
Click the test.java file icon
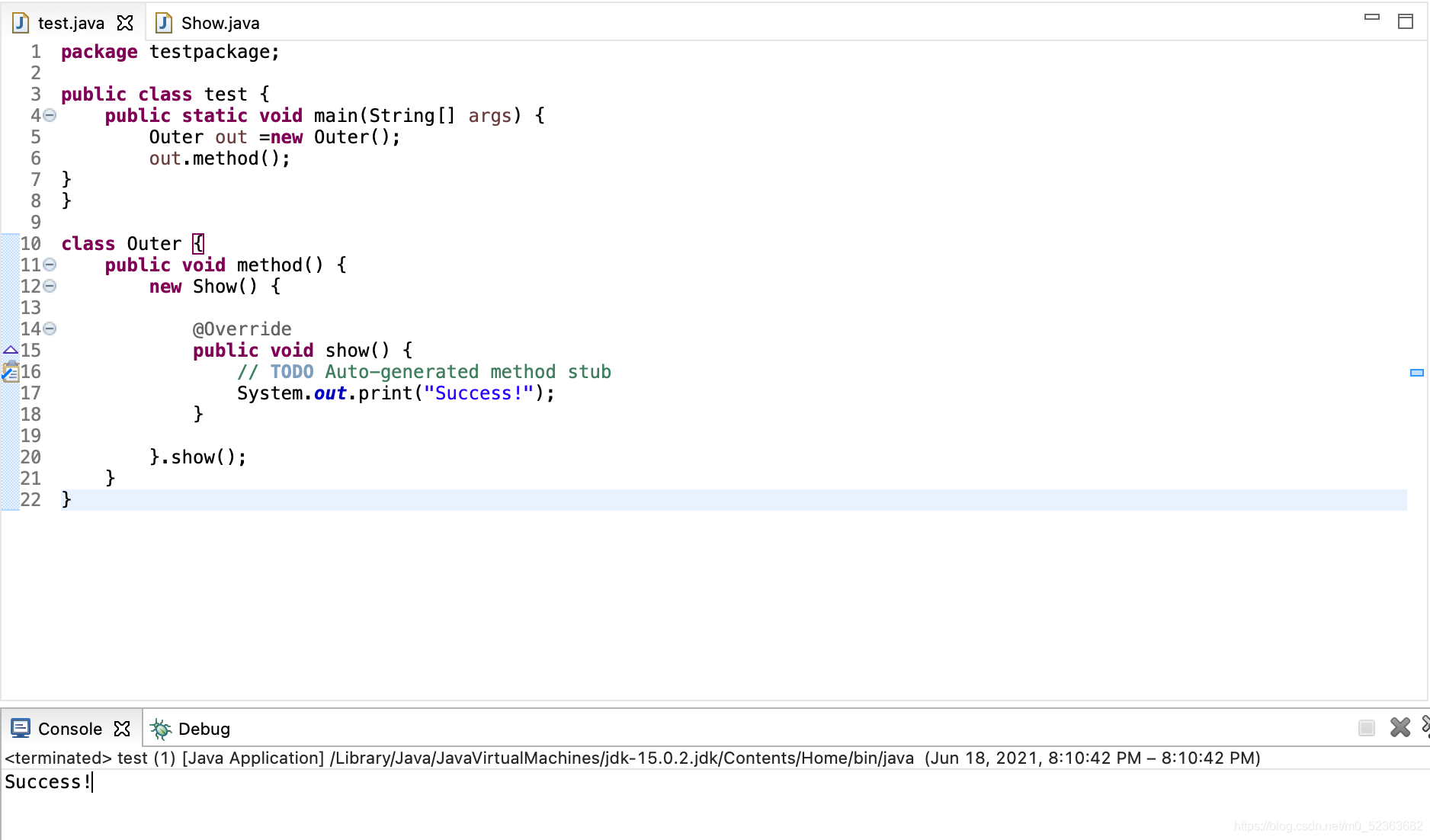pyautogui.click(x=21, y=23)
